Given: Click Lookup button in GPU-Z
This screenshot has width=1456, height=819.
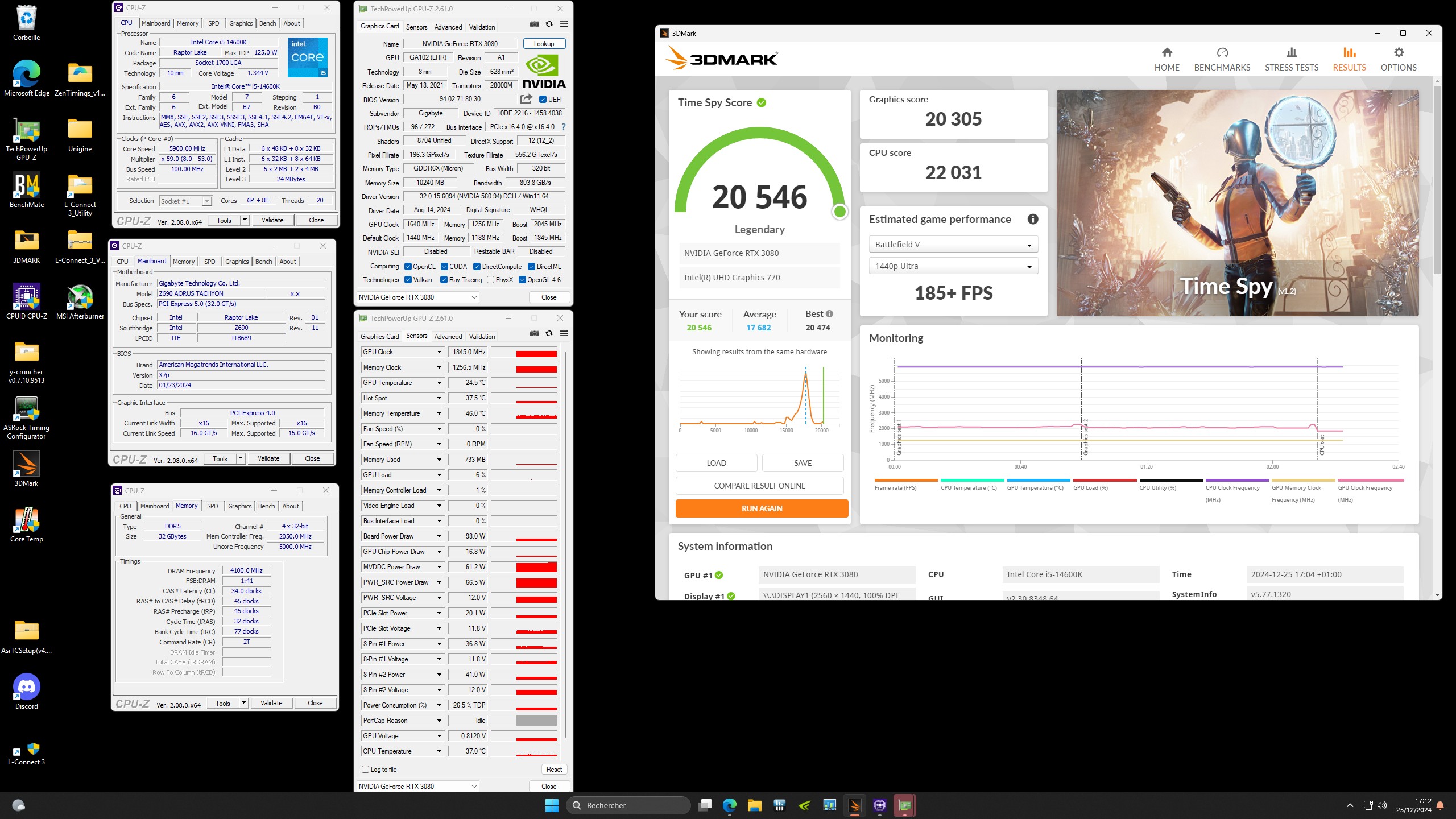Looking at the screenshot, I should pyautogui.click(x=543, y=44).
